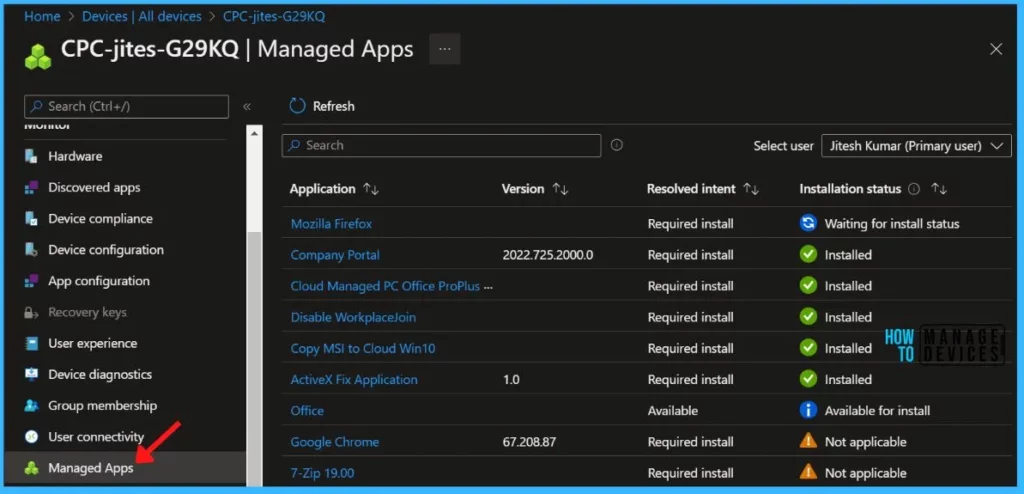Screen dimensions: 1024x494
Task: Click the blue info icon for Office status
Action: [808, 410]
